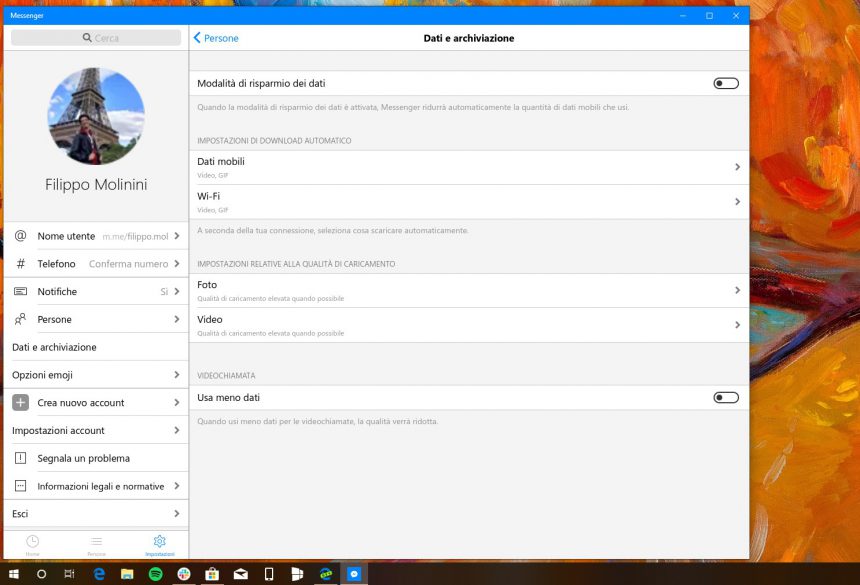The height and width of the screenshot is (585, 860).
Task: Select the Impostazioni gear tab
Action: tap(160, 545)
